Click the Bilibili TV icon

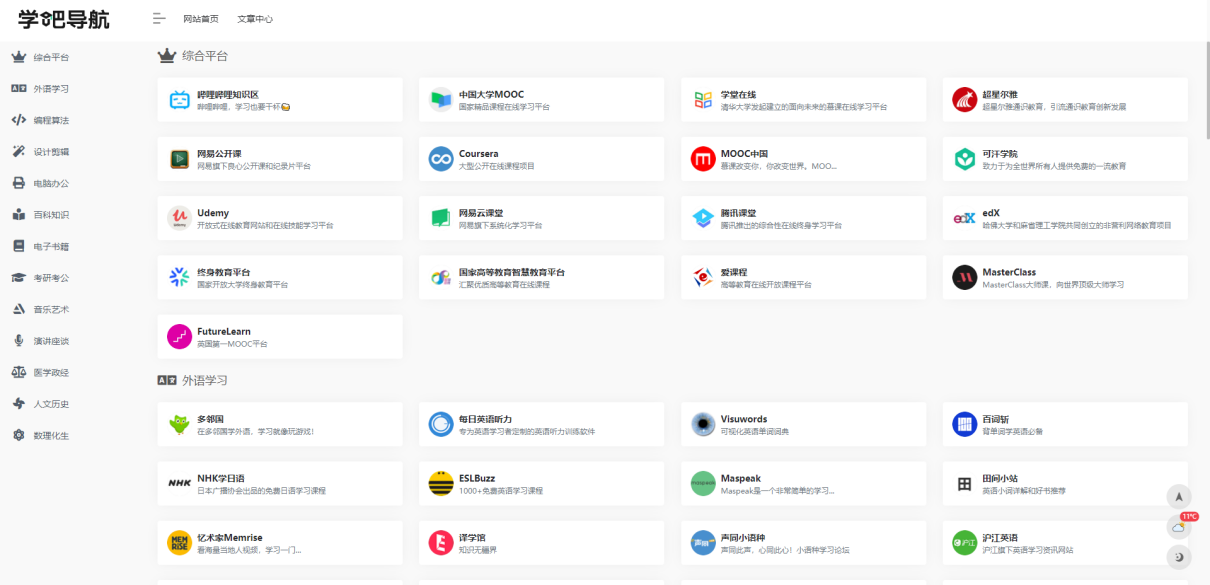(x=179, y=100)
